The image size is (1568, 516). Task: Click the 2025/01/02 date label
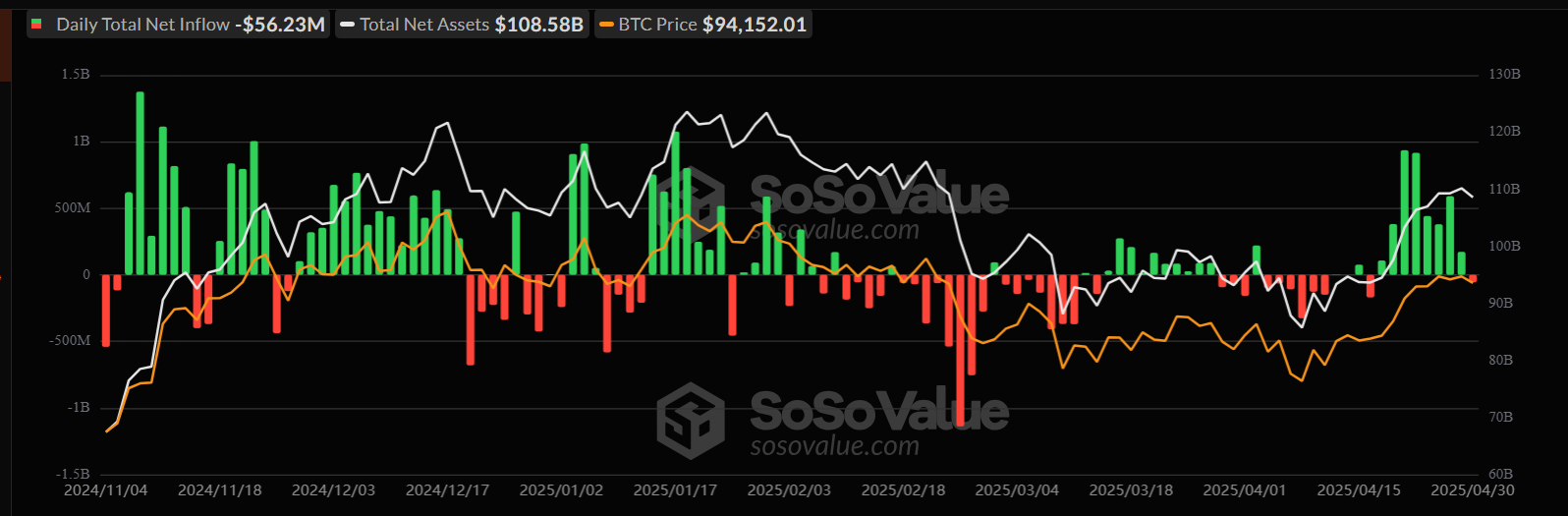tap(562, 489)
